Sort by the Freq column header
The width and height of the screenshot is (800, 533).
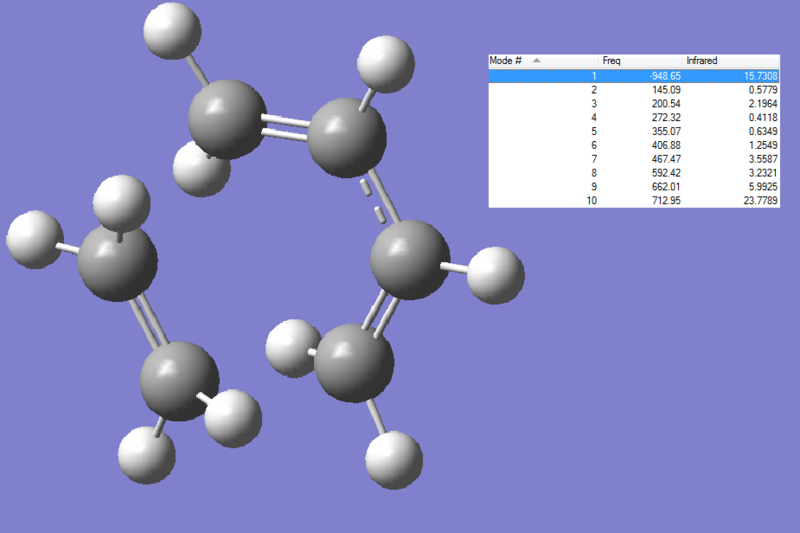[x=640, y=61]
